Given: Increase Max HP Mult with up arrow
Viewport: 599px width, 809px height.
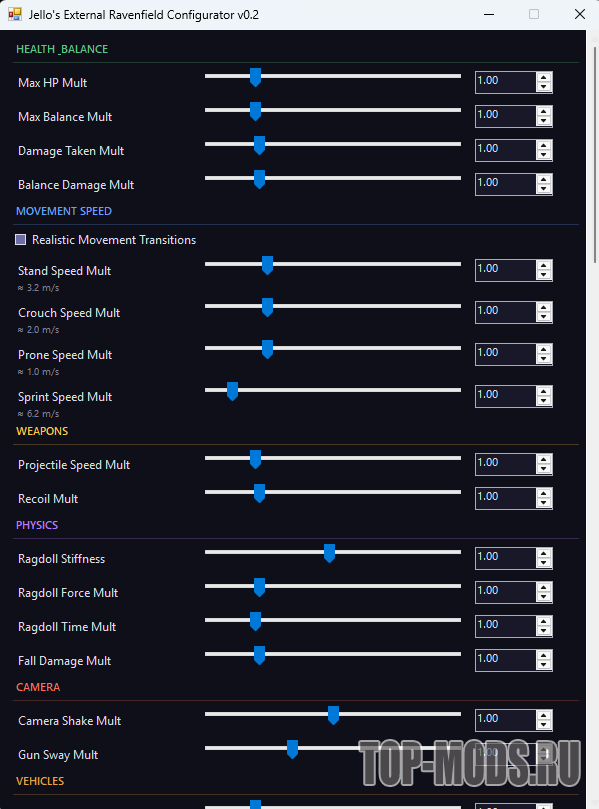Looking at the screenshot, I should tap(544, 77).
